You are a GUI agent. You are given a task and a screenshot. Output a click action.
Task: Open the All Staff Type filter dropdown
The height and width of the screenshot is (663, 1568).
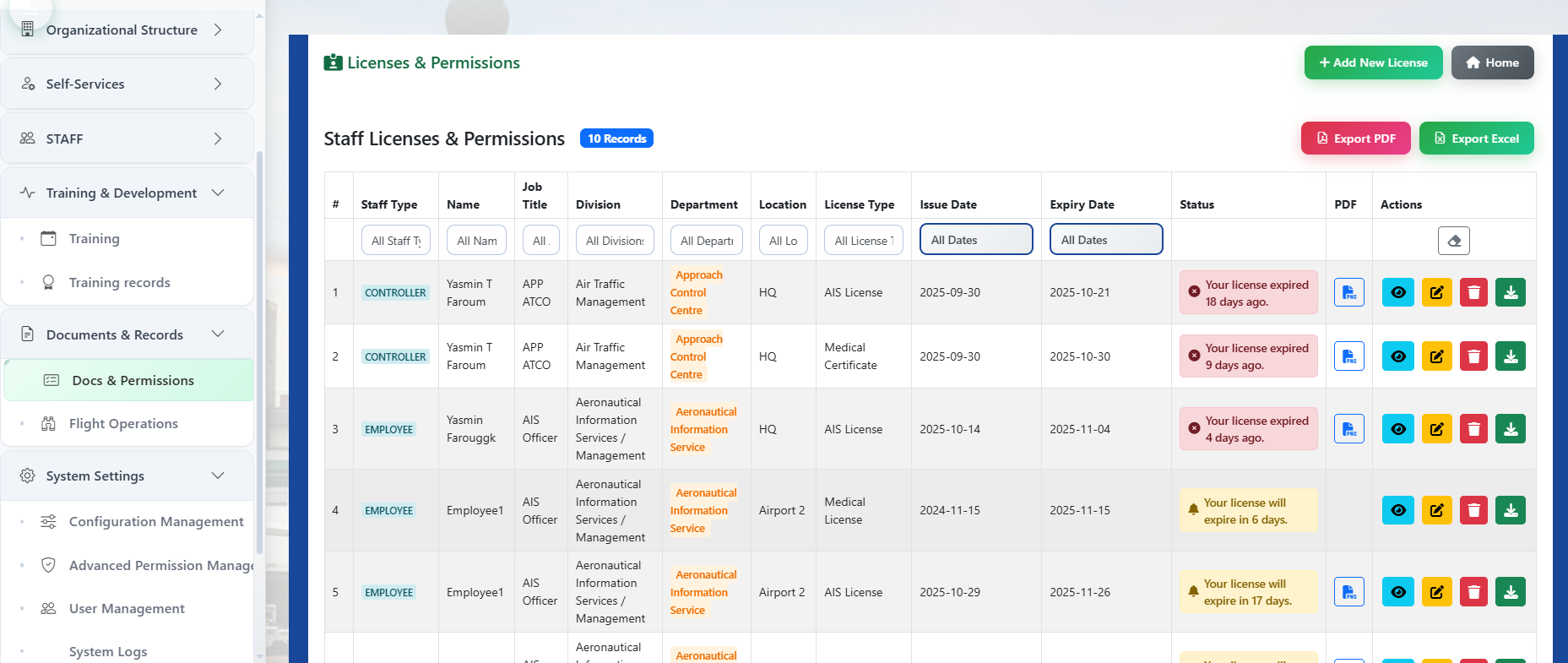(x=396, y=241)
